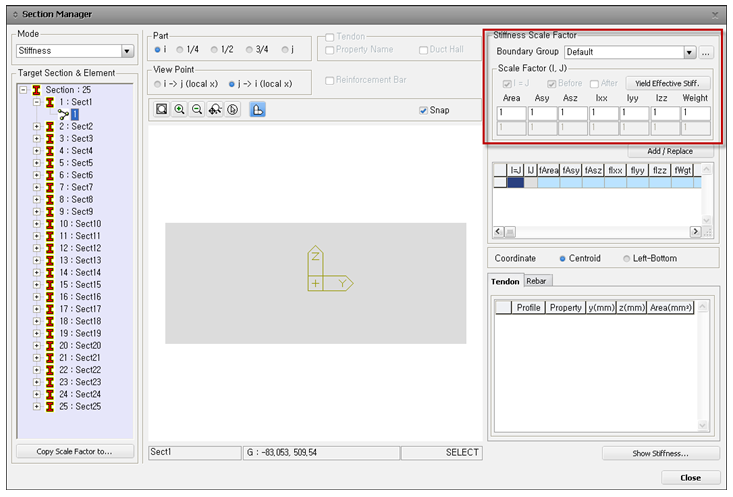
Task: Expand the 22 : Sect22 tree node
Action: tap(36, 369)
